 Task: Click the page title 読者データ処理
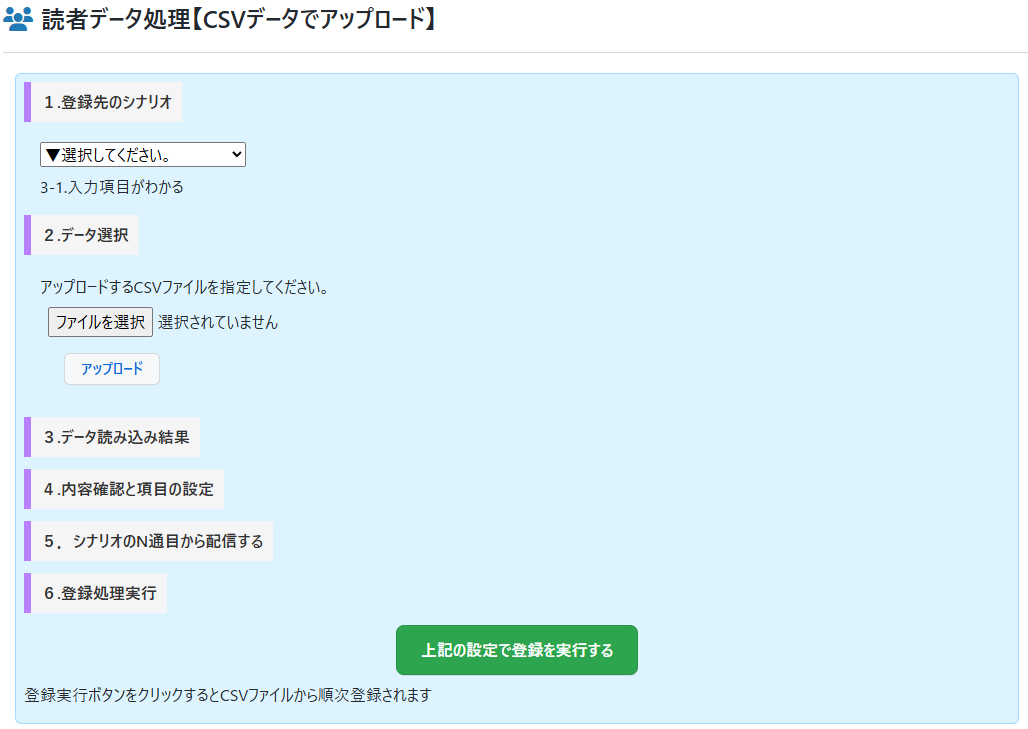coord(240,19)
